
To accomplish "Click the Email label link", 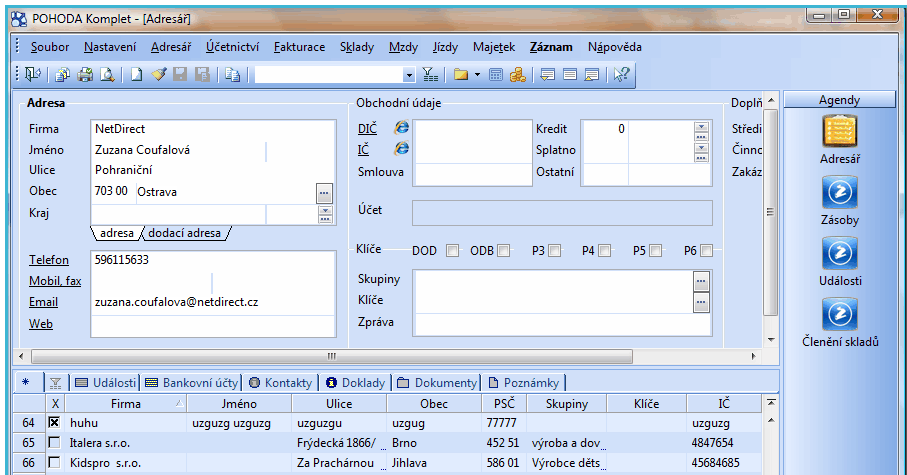I will [x=43, y=302].
